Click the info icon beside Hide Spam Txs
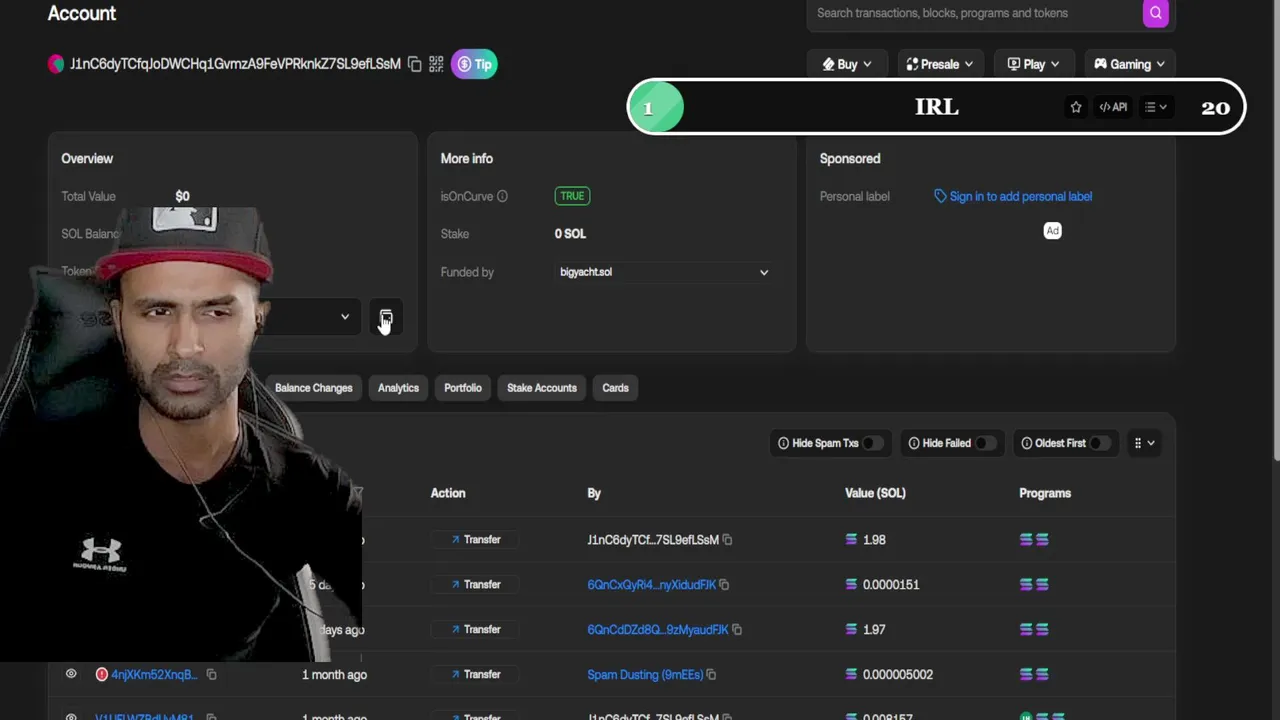The image size is (1280, 720). pyautogui.click(x=784, y=443)
